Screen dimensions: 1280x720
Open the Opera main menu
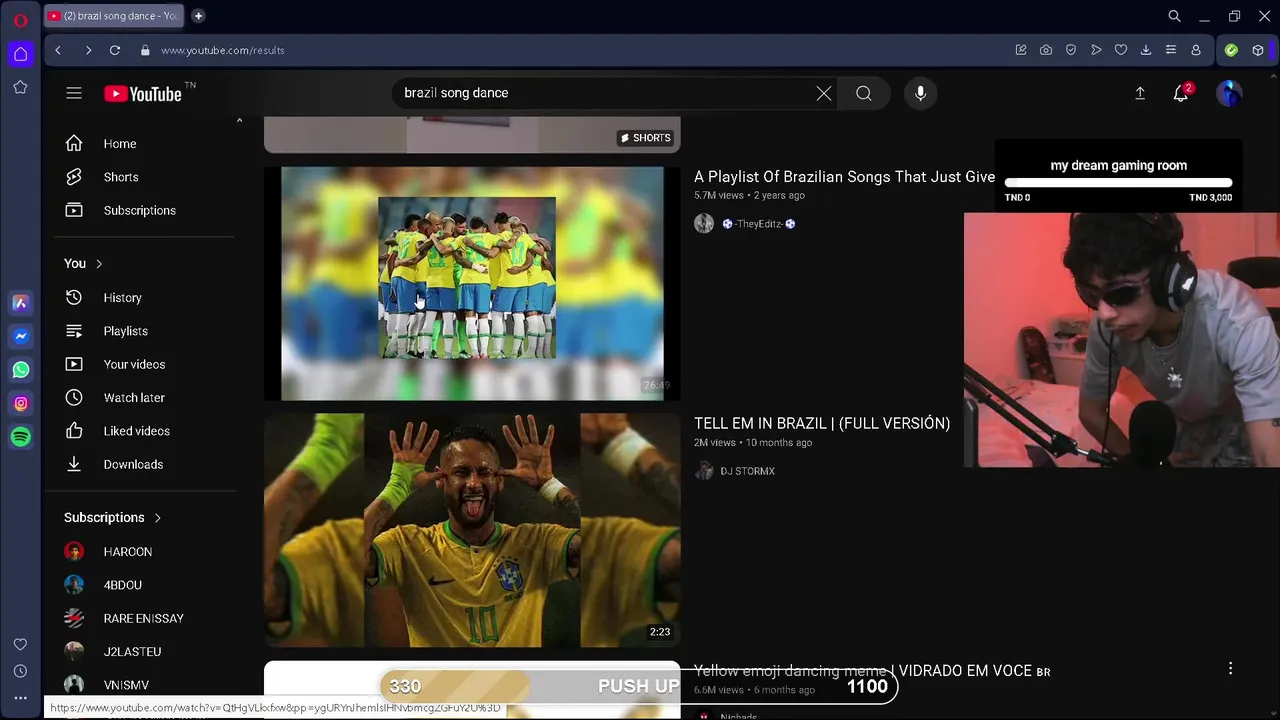[x=20, y=19]
